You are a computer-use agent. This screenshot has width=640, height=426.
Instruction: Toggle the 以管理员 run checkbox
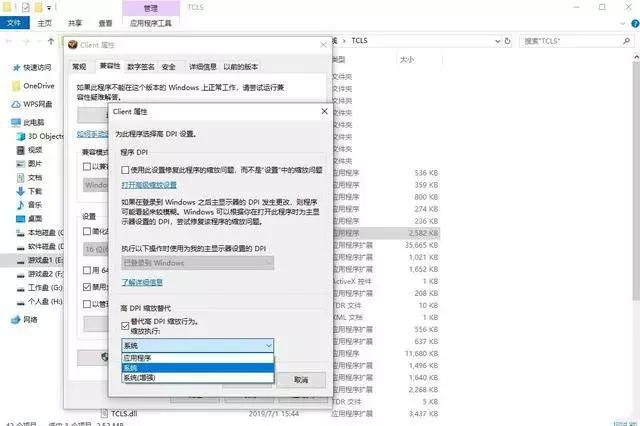(x=87, y=304)
